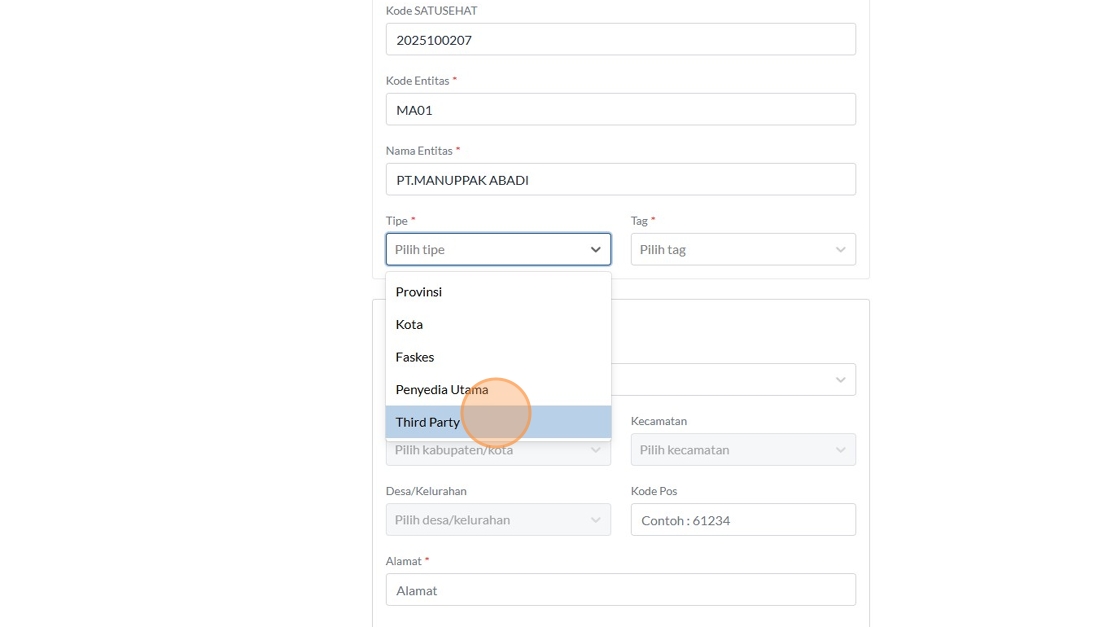The image size is (1120, 627).
Task: Edit the Nama Entitas text field
Action: [620, 180]
